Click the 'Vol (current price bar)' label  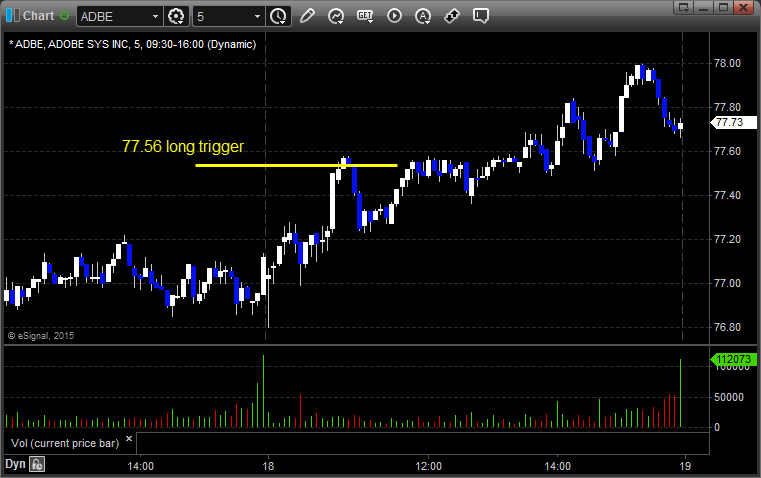coord(65,443)
